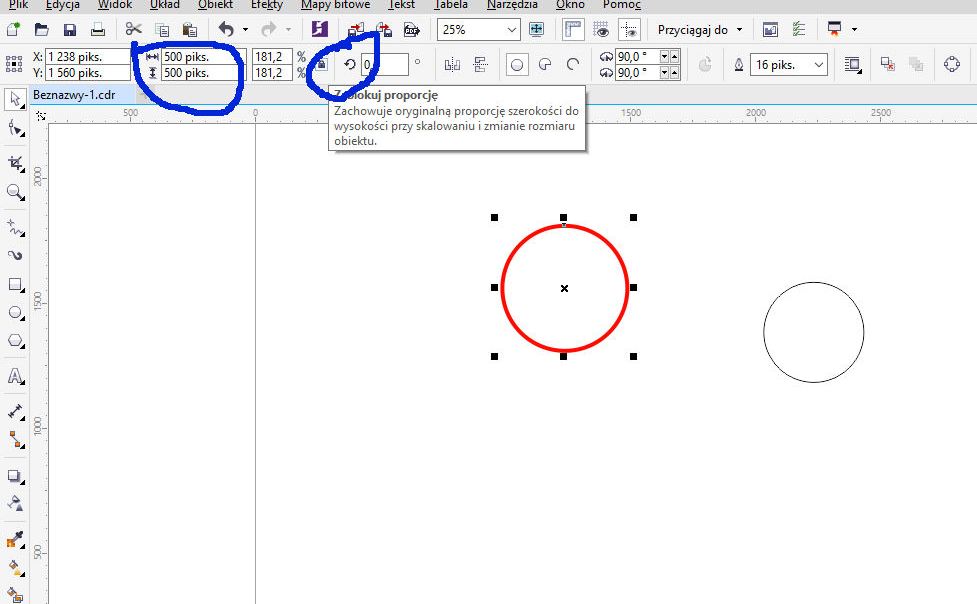Click the red circle on canvas
This screenshot has height=604, width=977.
coord(627,287)
